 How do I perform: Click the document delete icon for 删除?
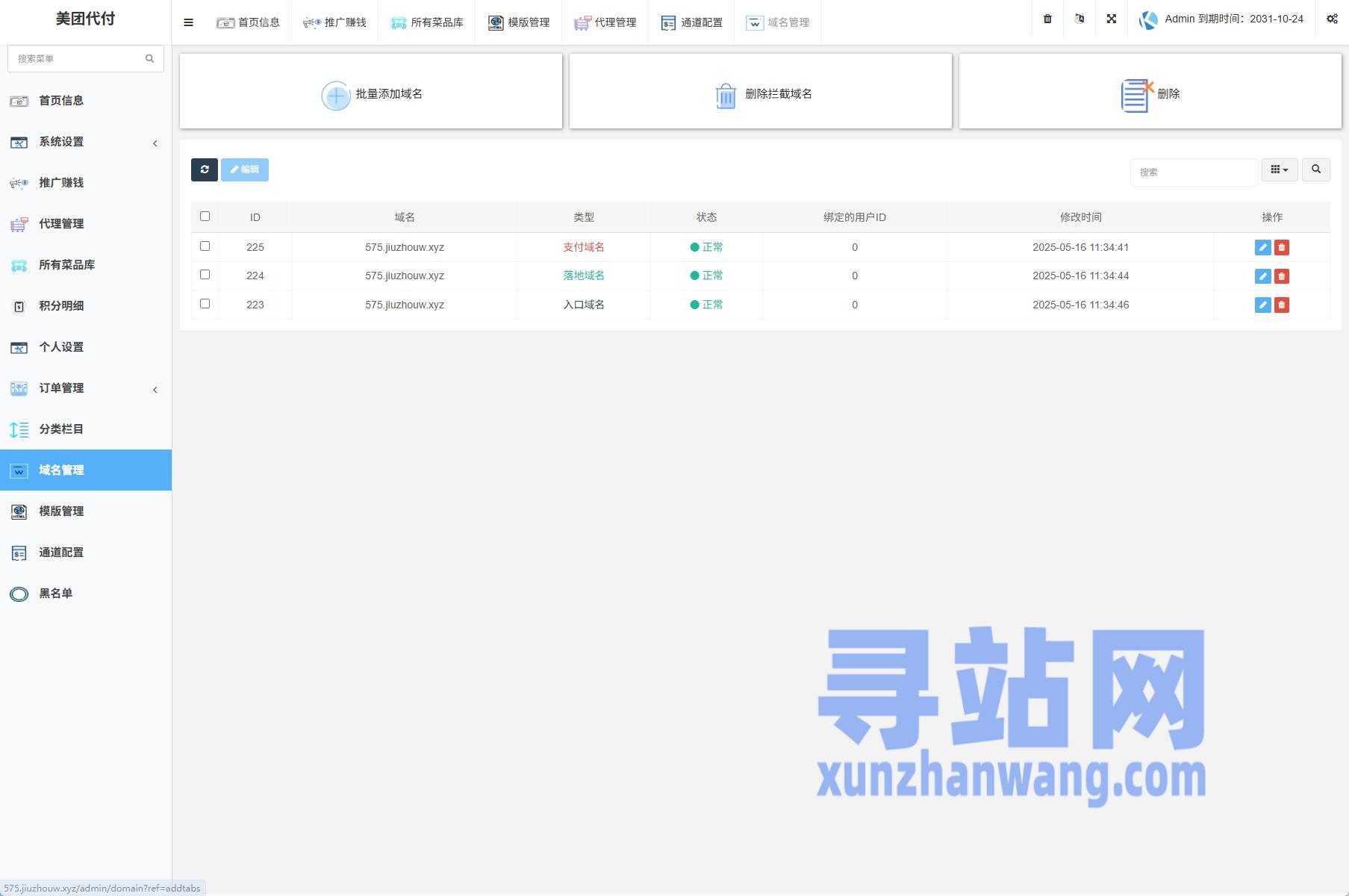pos(1137,96)
